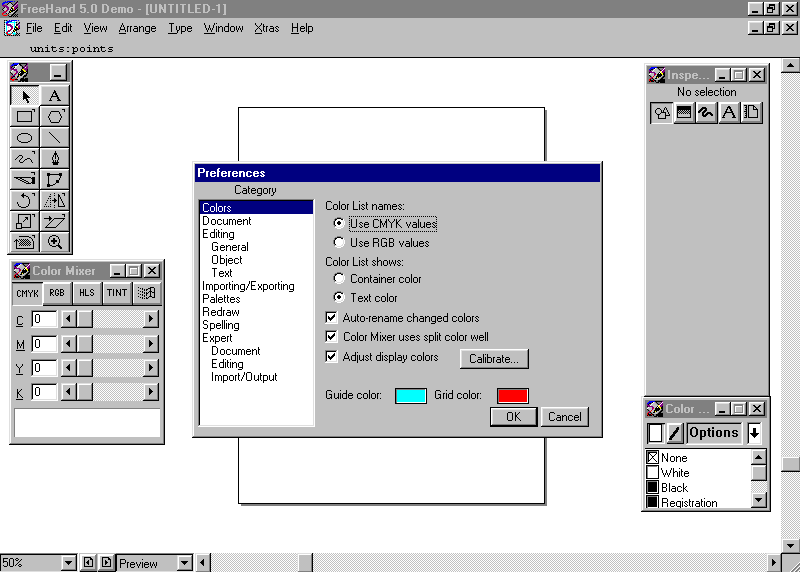Switch to HLS tab in Color Mixer
The width and height of the screenshot is (800, 572).
pos(87,293)
